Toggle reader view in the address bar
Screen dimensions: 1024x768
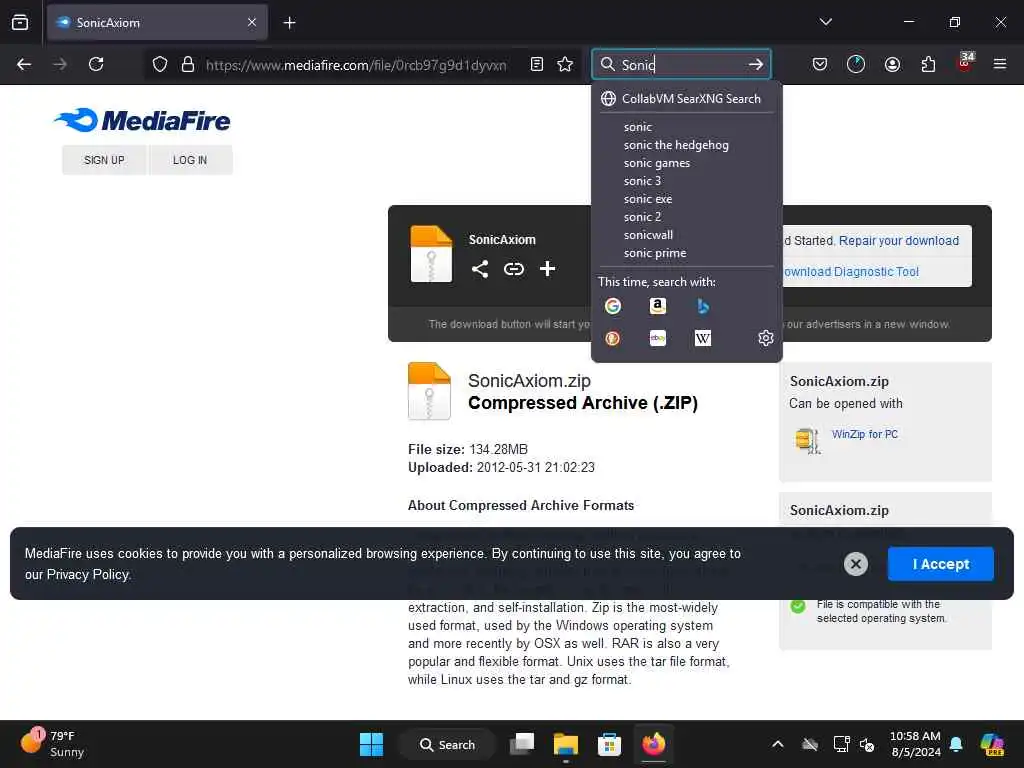tap(537, 64)
